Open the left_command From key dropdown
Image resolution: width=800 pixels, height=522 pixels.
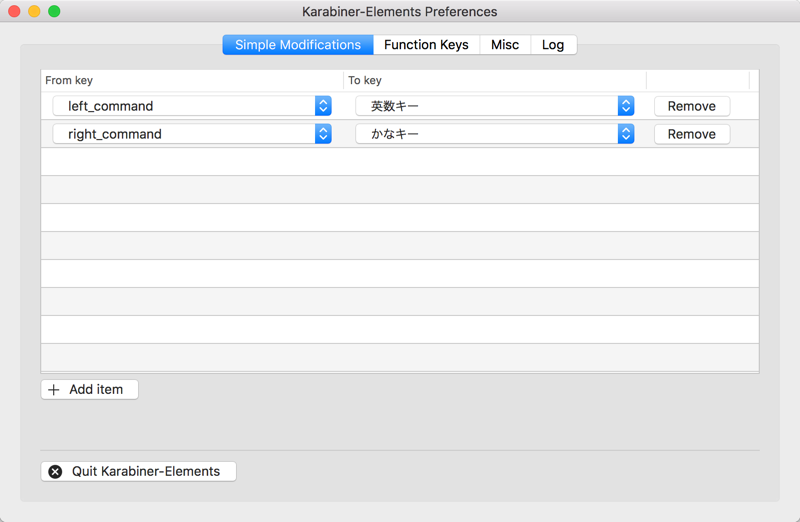191,106
